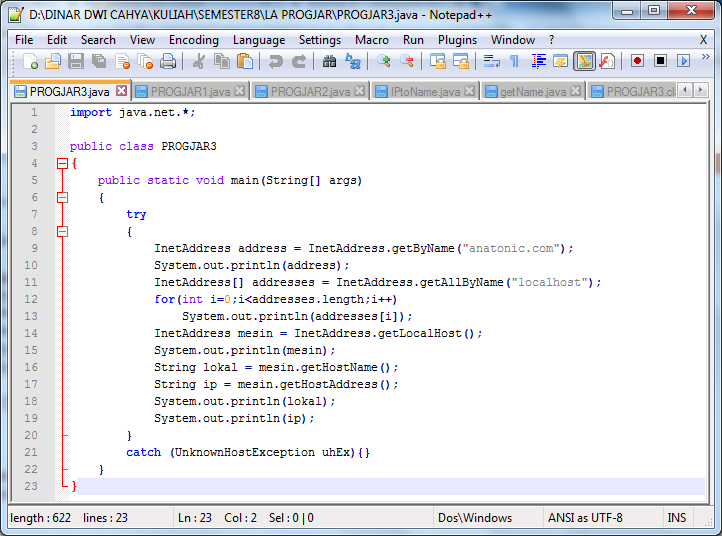Open the View menu
This screenshot has width=722, height=536.
[x=142, y=40]
